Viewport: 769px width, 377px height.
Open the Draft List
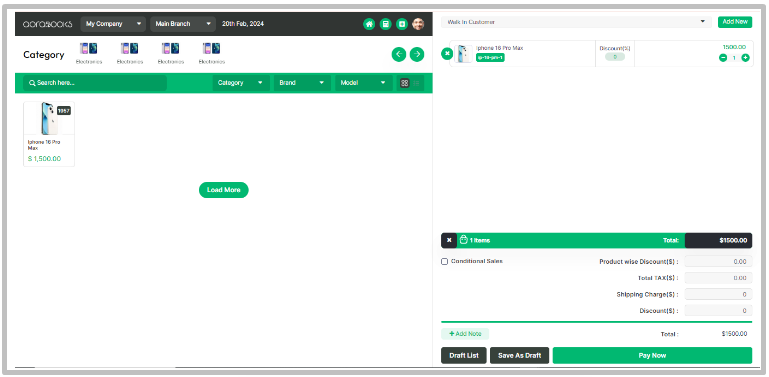464,355
